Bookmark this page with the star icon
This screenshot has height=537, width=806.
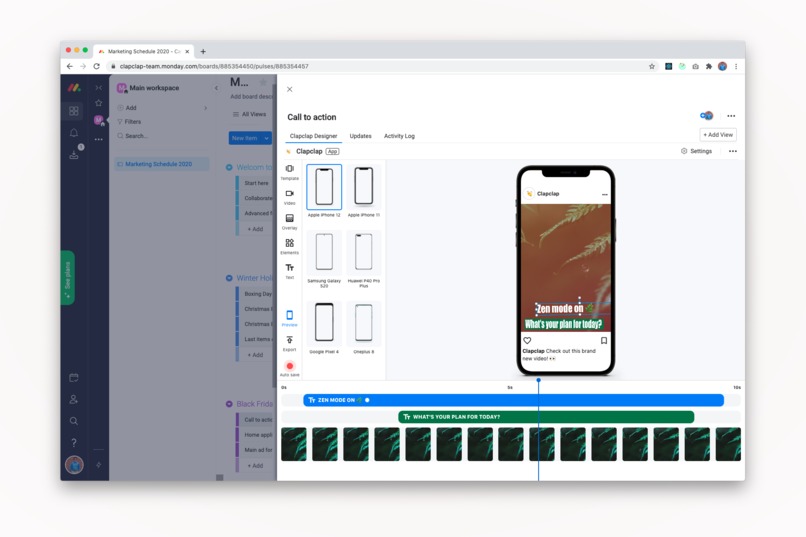tap(652, 66)
